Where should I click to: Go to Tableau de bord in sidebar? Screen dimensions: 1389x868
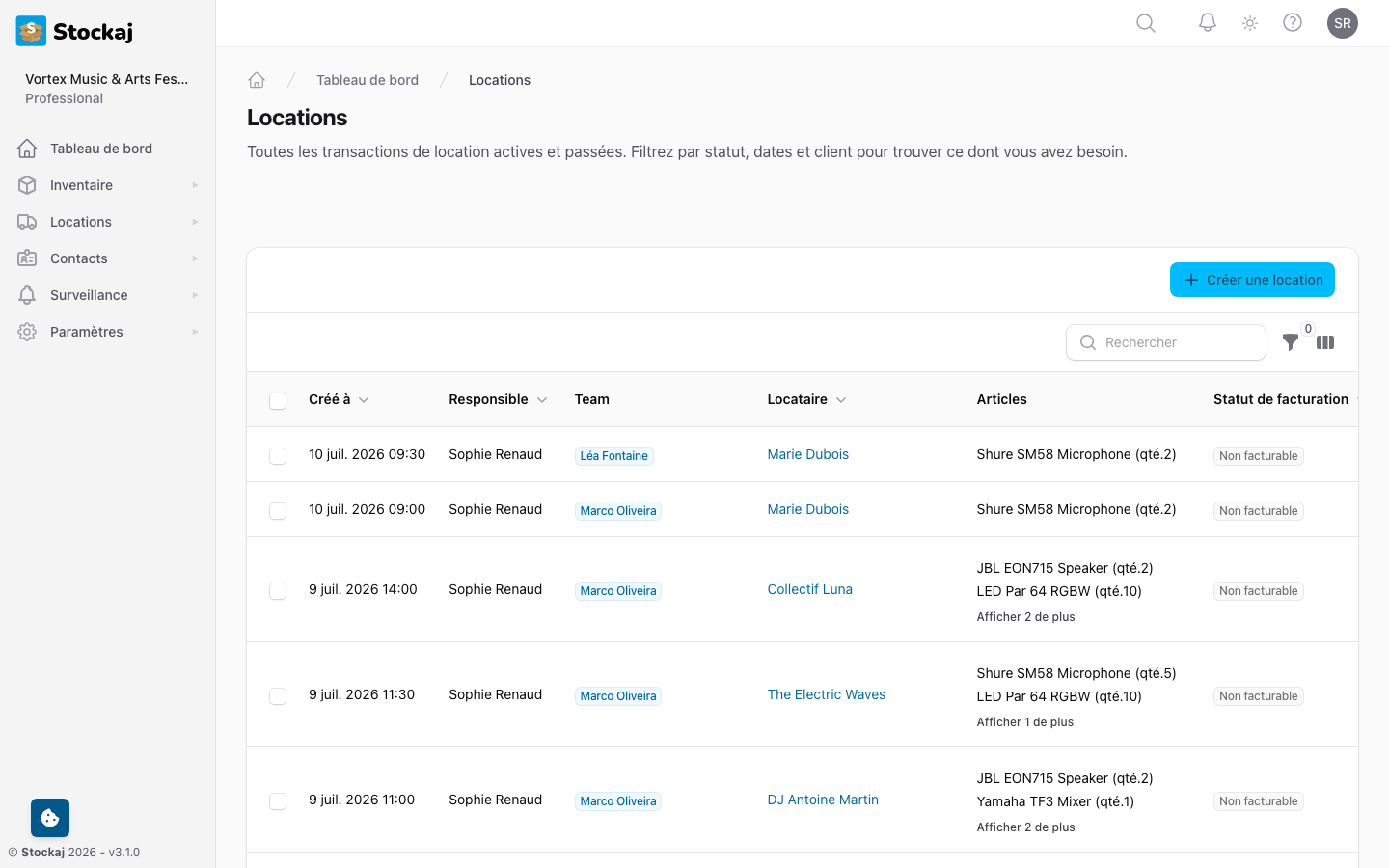point(101,149)
